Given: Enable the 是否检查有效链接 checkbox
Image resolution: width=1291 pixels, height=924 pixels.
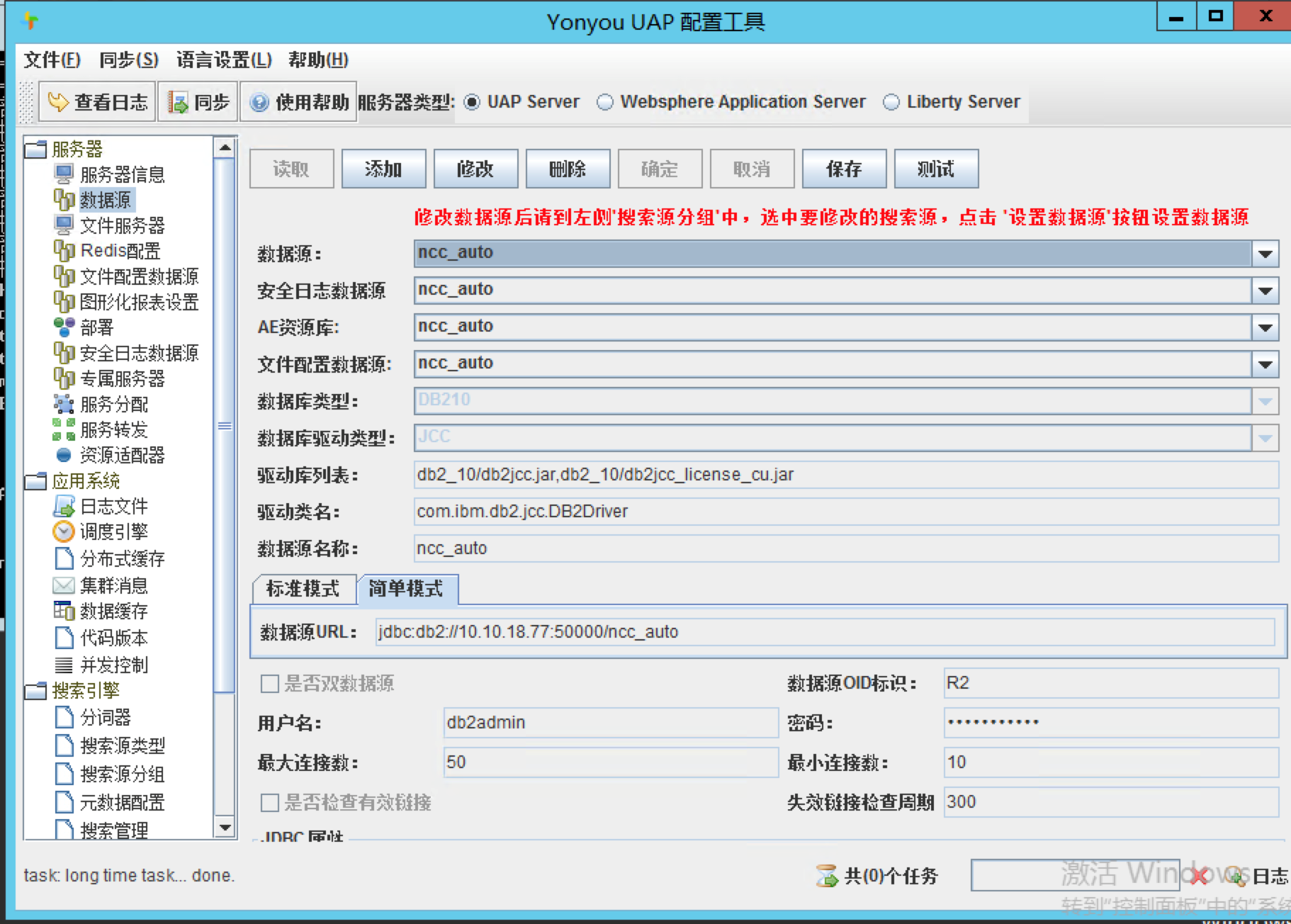Looking at the screenshot, I should pos(270,803).
